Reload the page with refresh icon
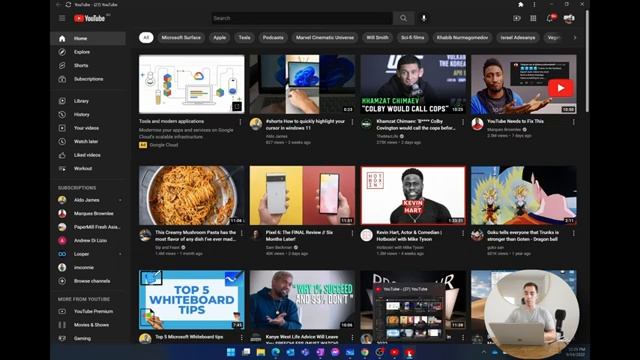Screen dimensions: 640x360 [x=69, y=4]
